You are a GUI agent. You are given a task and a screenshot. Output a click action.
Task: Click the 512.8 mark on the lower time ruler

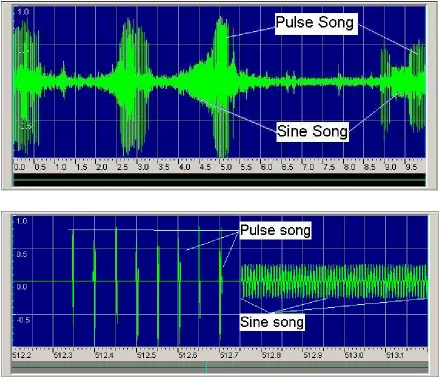coord(271,356)
